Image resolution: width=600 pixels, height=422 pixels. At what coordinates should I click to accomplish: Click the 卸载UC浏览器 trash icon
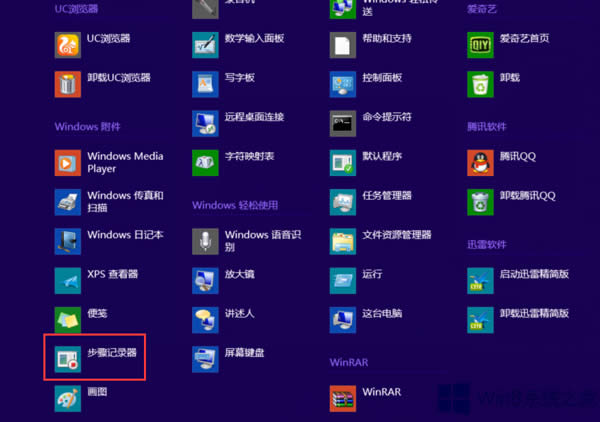point(68,84)
